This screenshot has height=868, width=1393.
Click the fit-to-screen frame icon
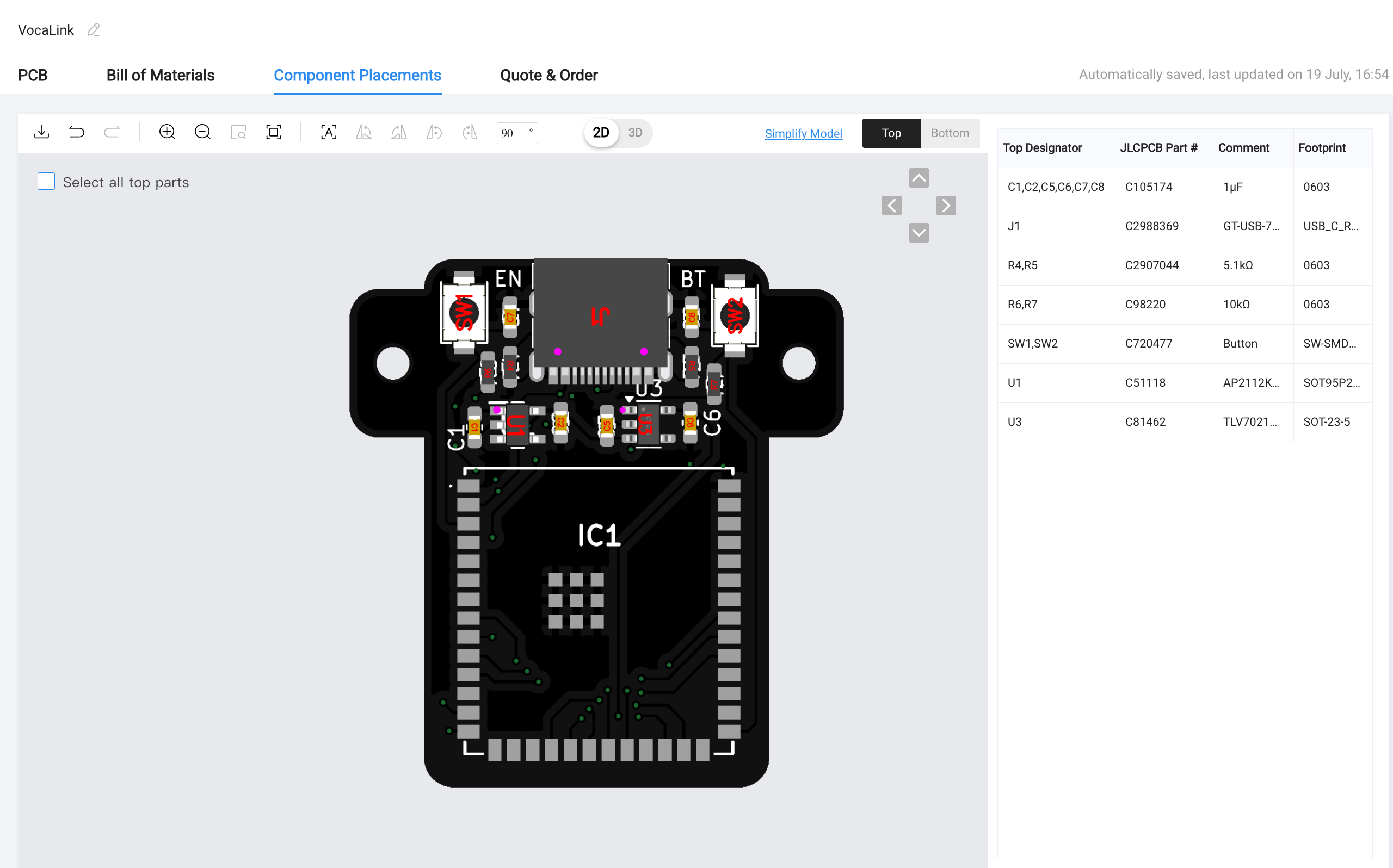tap(273, 133)
